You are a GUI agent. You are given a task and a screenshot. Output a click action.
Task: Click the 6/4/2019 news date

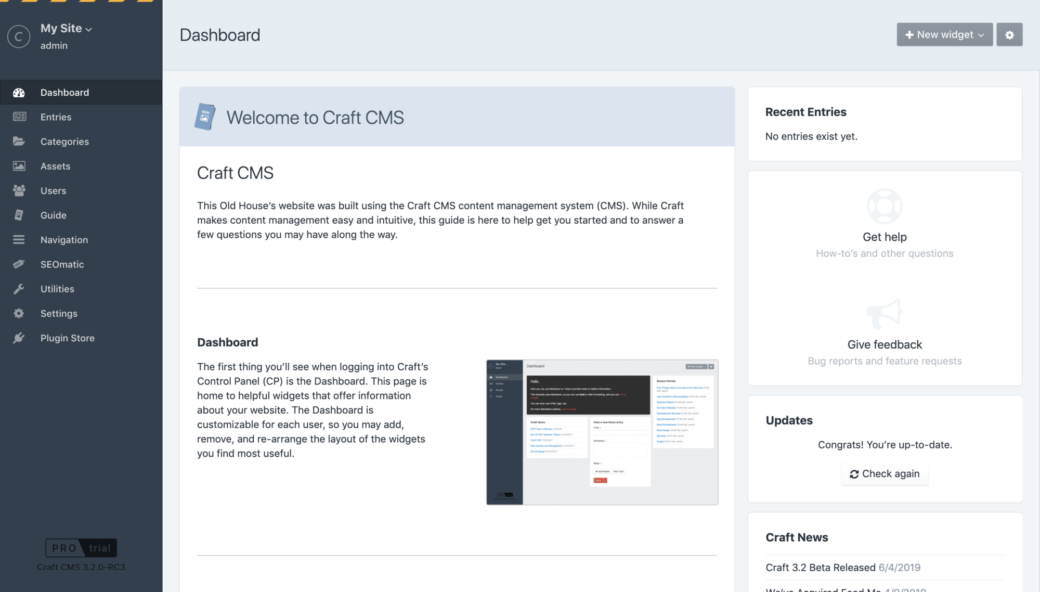[899, 567]
